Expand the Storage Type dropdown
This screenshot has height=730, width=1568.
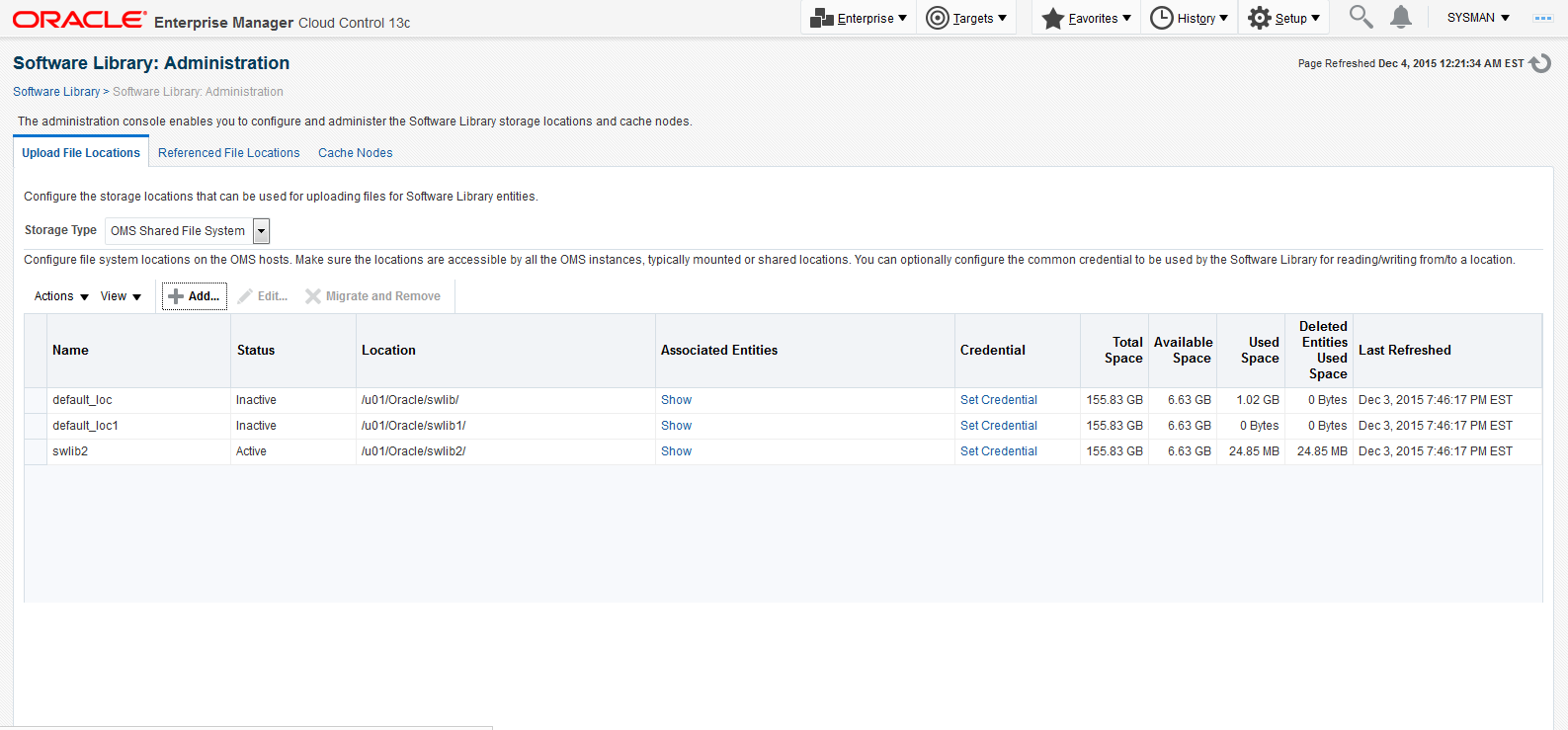(262, 231)
